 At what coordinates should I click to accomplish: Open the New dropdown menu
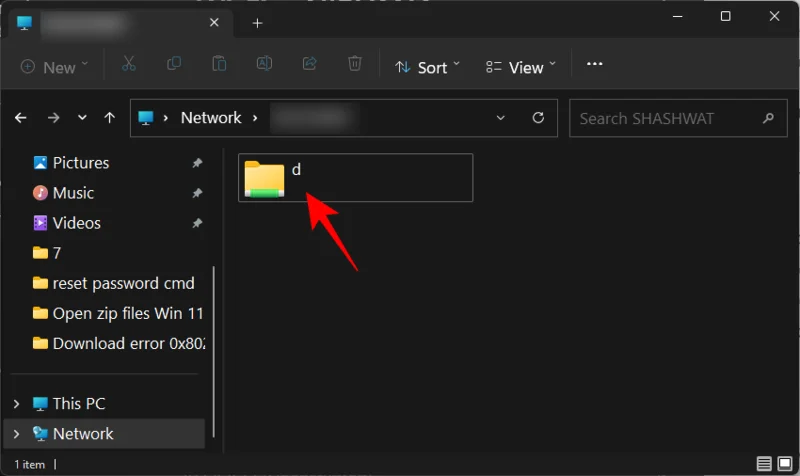click(x=54, y=67)
